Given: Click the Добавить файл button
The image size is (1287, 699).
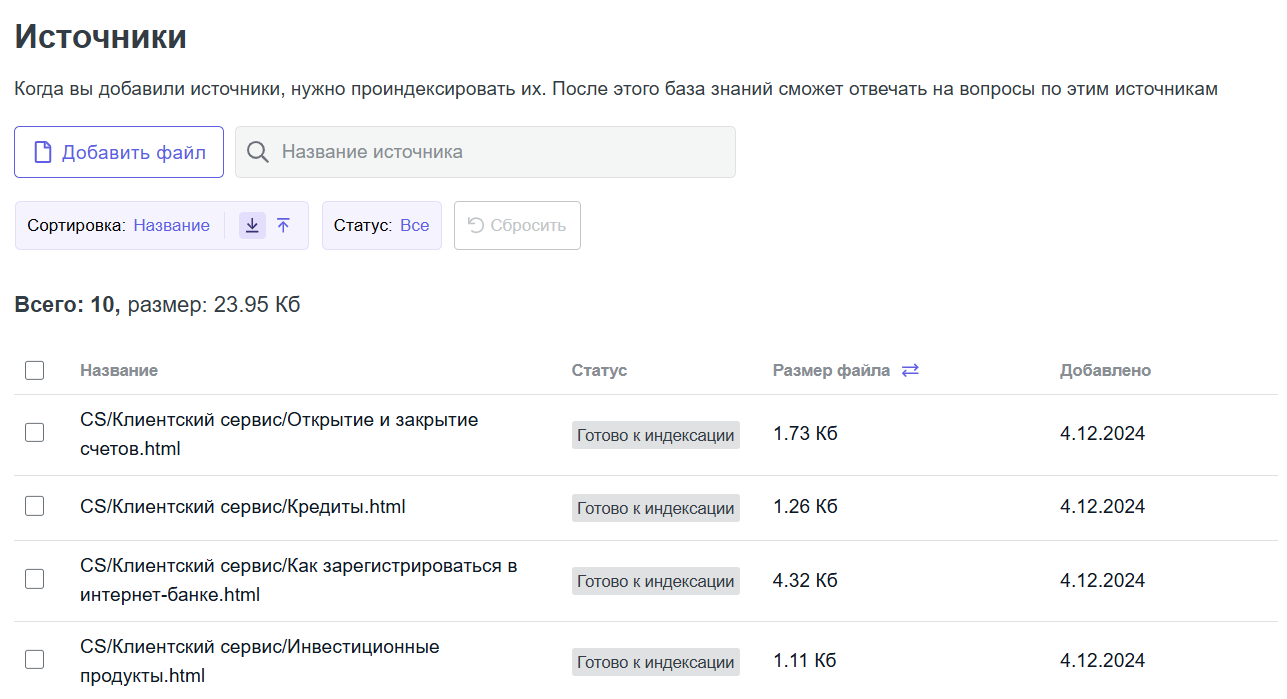Looking at the screenshot, I should pyautogui.click(x=119, y=152).
